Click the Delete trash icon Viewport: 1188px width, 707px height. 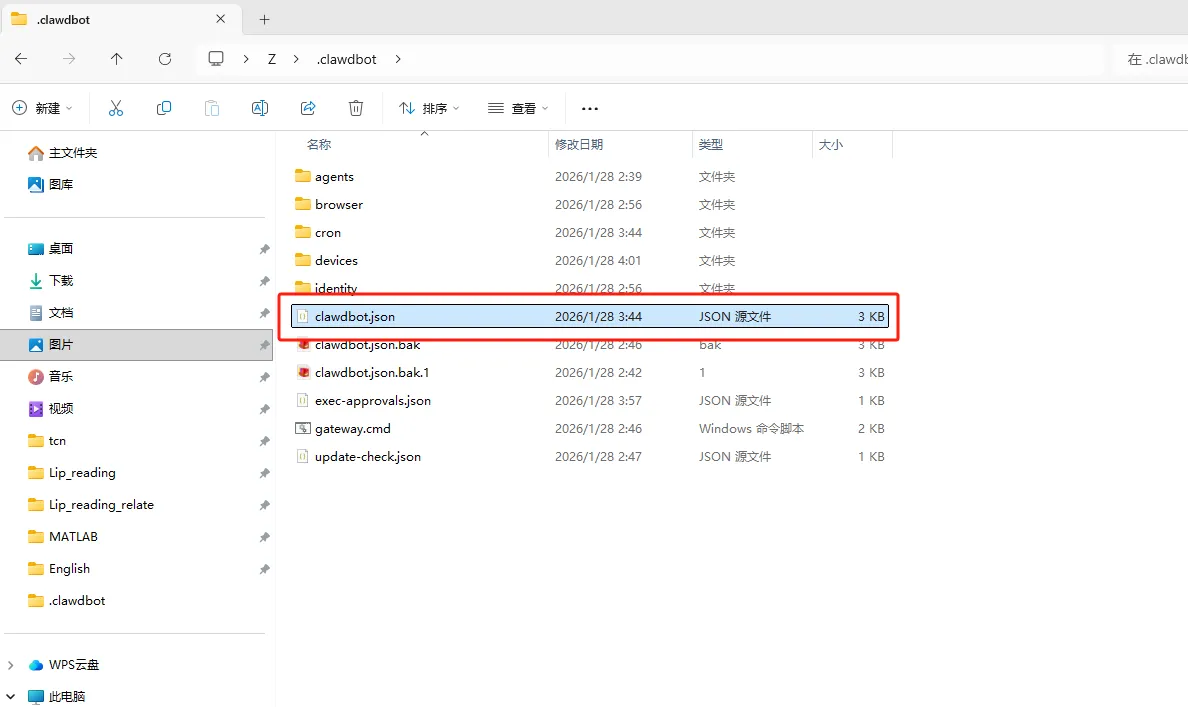[356, 108]
